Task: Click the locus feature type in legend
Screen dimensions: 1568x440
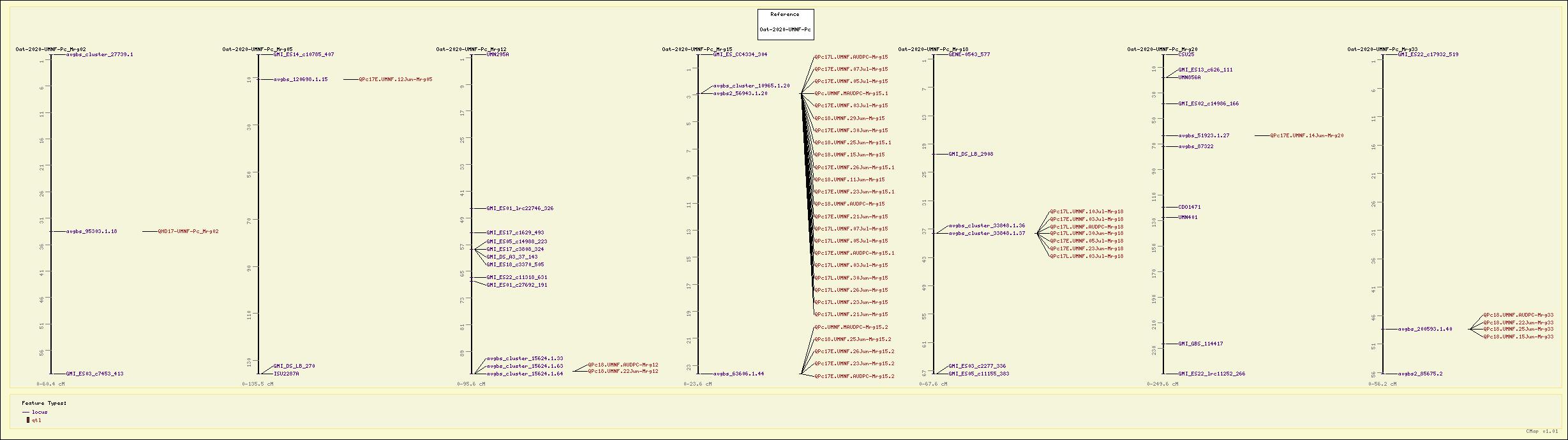Action: point(40,413)
